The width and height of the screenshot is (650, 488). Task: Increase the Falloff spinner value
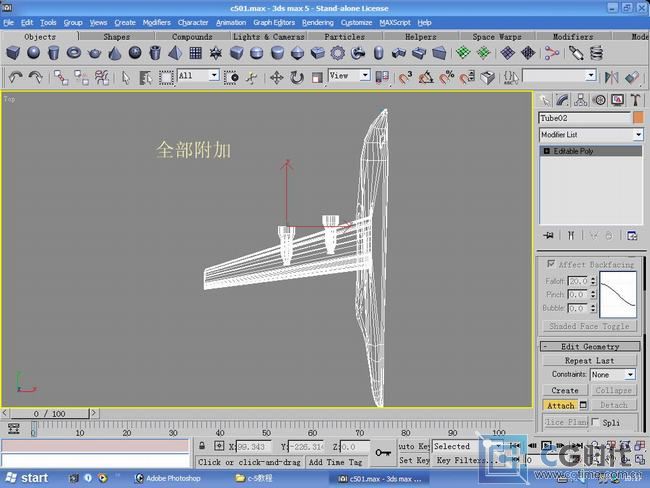[593, 279]
